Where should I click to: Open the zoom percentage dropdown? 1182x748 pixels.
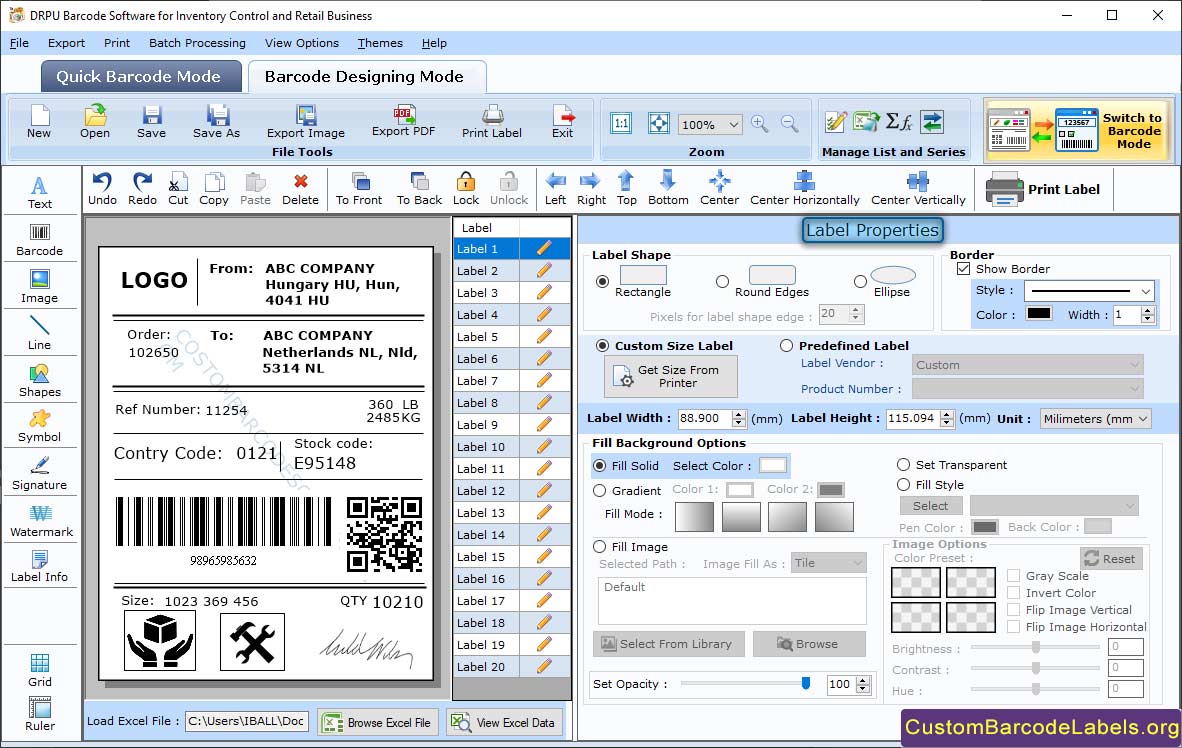(x=733, y=124)
